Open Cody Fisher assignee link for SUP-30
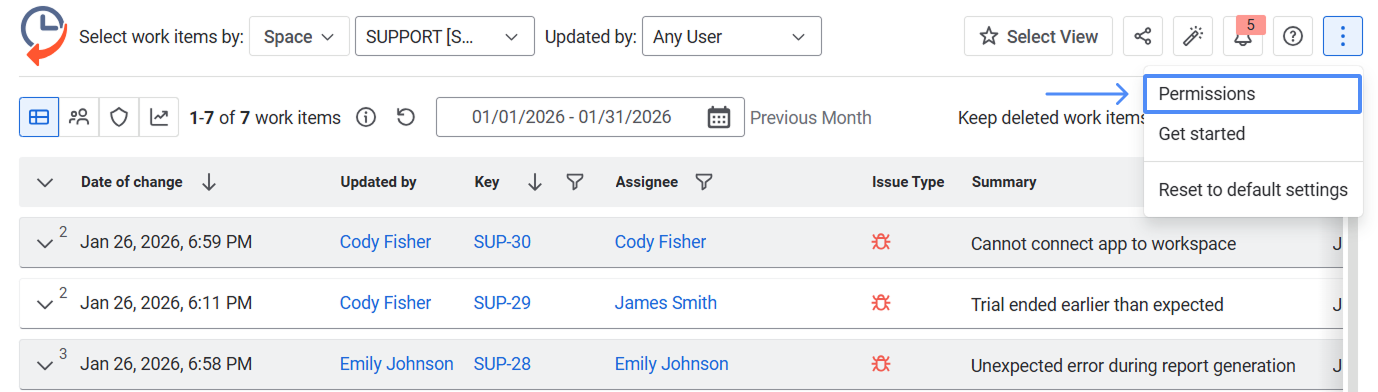1378x392 pixels. 661,242
